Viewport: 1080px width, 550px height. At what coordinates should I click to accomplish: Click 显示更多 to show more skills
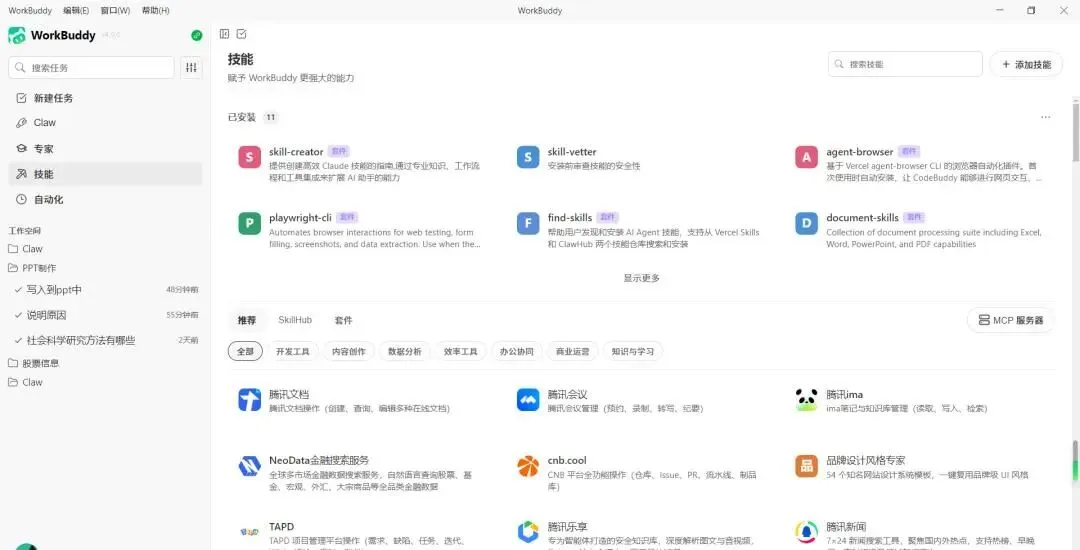coord(641,278)
